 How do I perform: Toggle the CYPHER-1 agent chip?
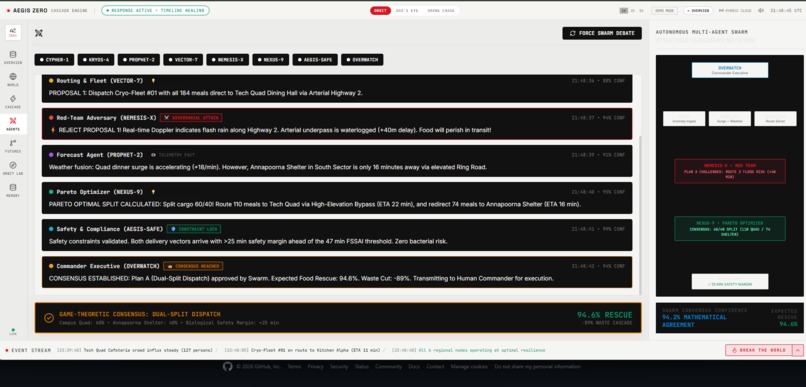54,60
